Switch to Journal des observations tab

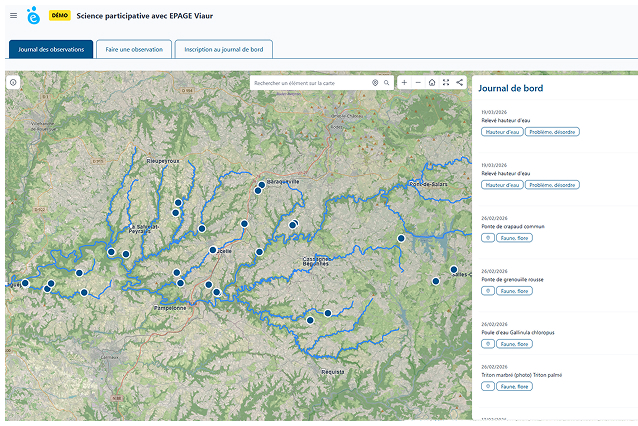point(51,49)
